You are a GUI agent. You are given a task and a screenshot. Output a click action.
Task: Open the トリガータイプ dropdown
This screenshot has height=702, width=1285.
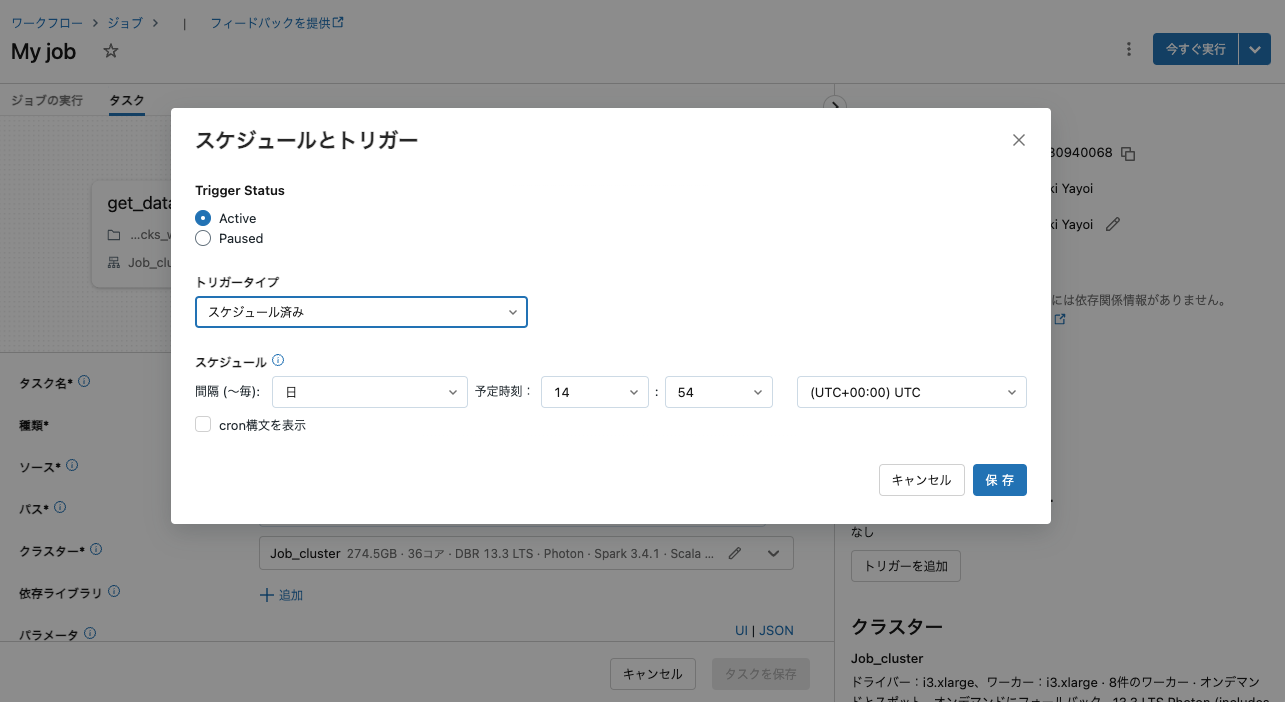coord(361,312)
